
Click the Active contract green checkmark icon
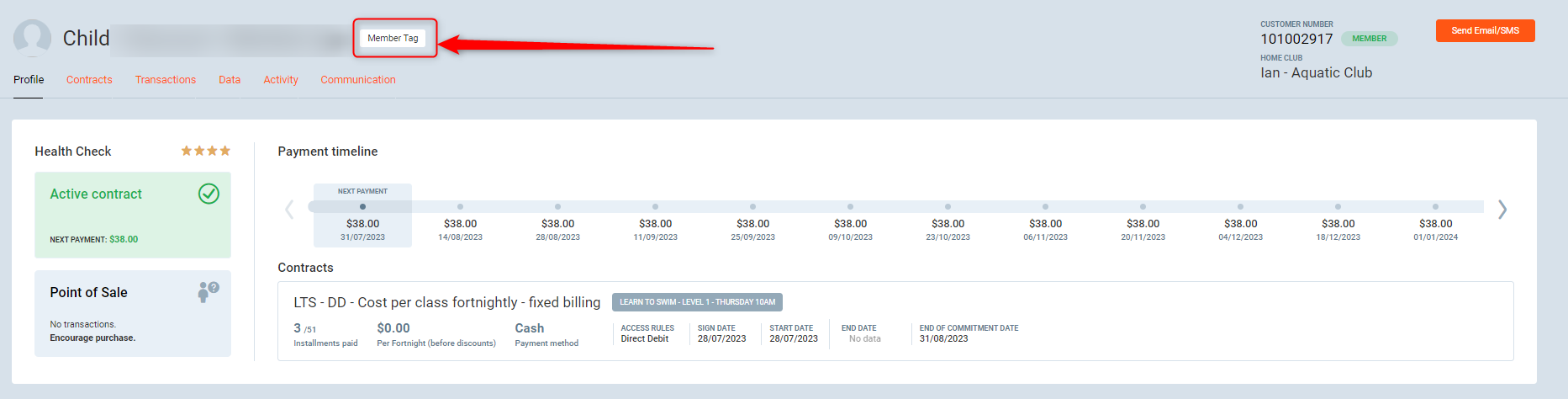pyautogui.click(x=209, y=194)
